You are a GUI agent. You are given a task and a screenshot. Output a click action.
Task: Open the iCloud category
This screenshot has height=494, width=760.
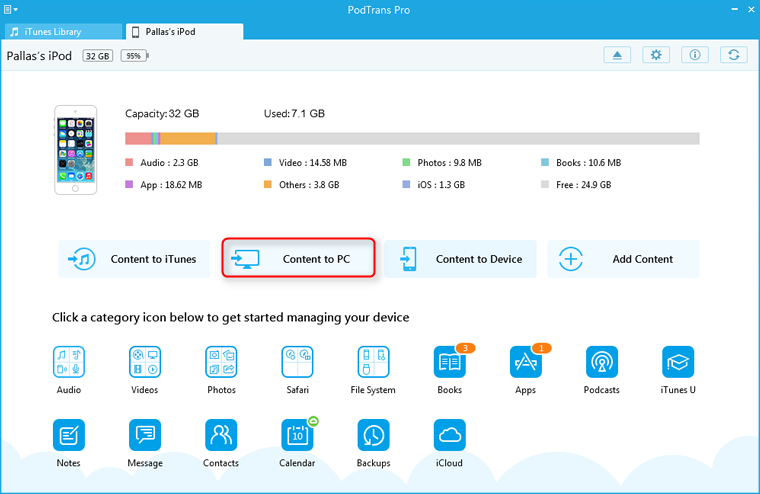pos(450,435)
